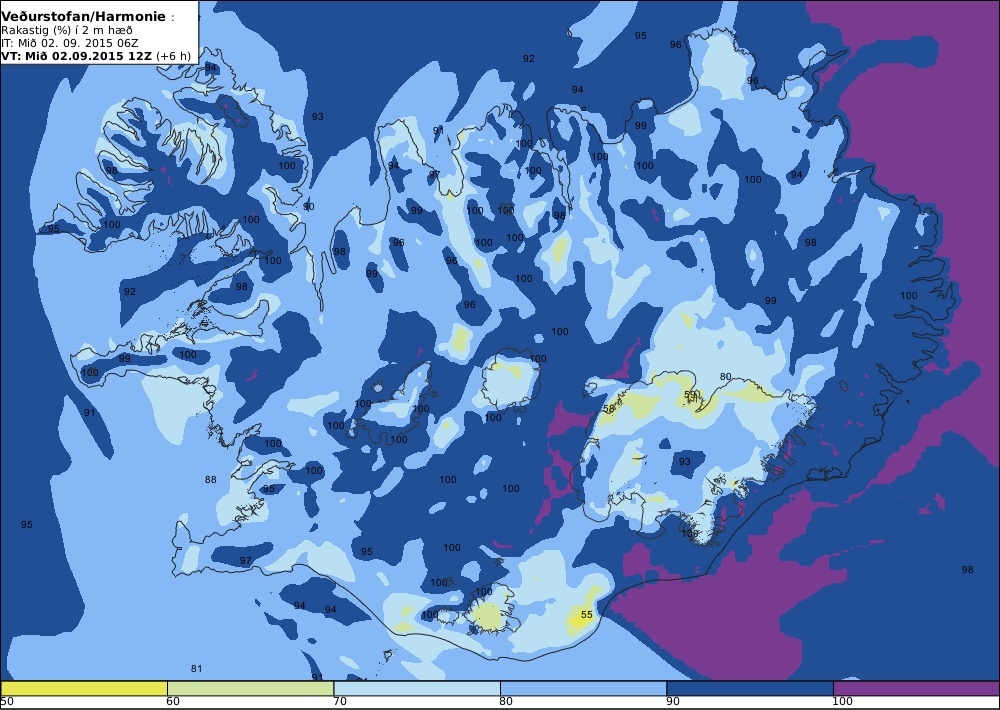
Task: Click the pale green 60–70 legend segment
Action: (x=250, y=688)
